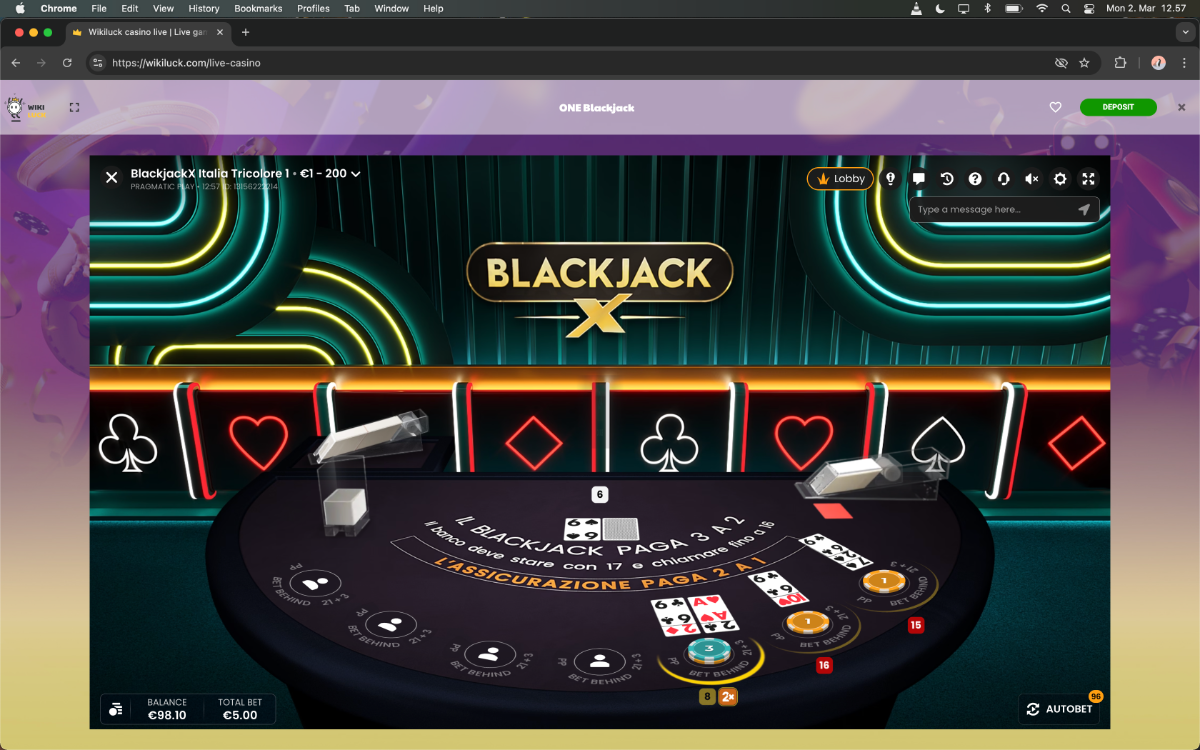Viewport: 1200px width, 750px height.
Task: Click the green DEPOSIT button
Action: (x=1118, y=107)
